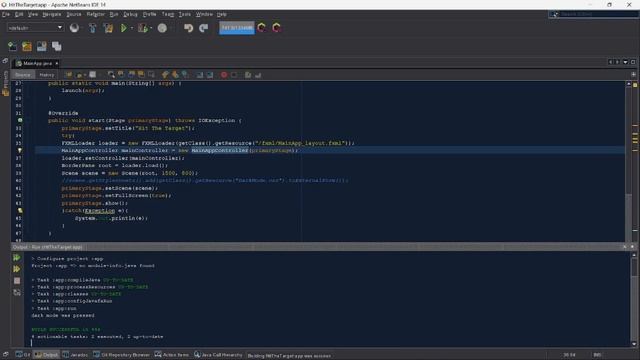Click the second profiler icon in toolbar
Viewport: 640px width, 360px height.
point(277,28)
